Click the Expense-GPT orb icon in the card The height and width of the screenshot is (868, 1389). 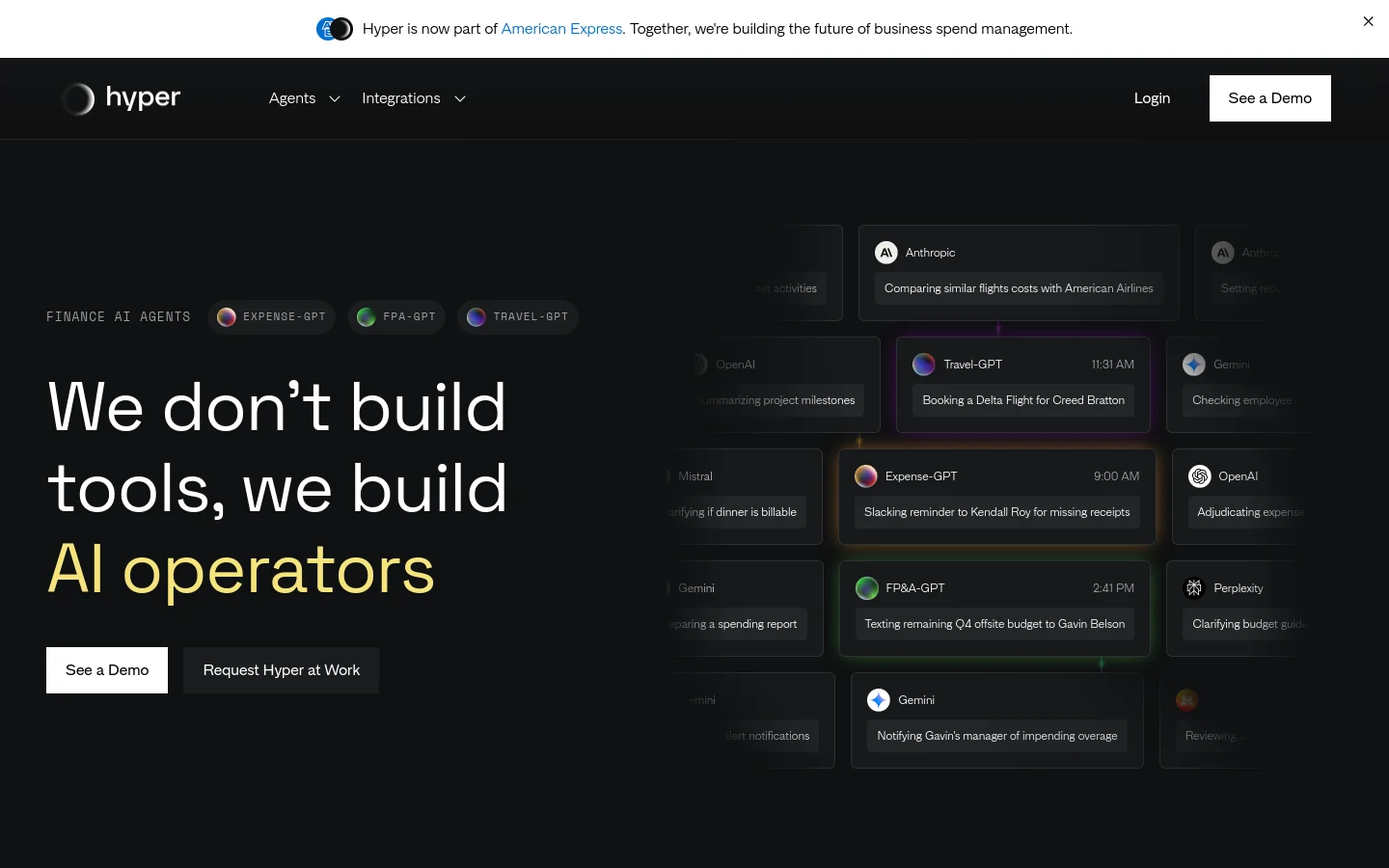click(x=866, y=476)
